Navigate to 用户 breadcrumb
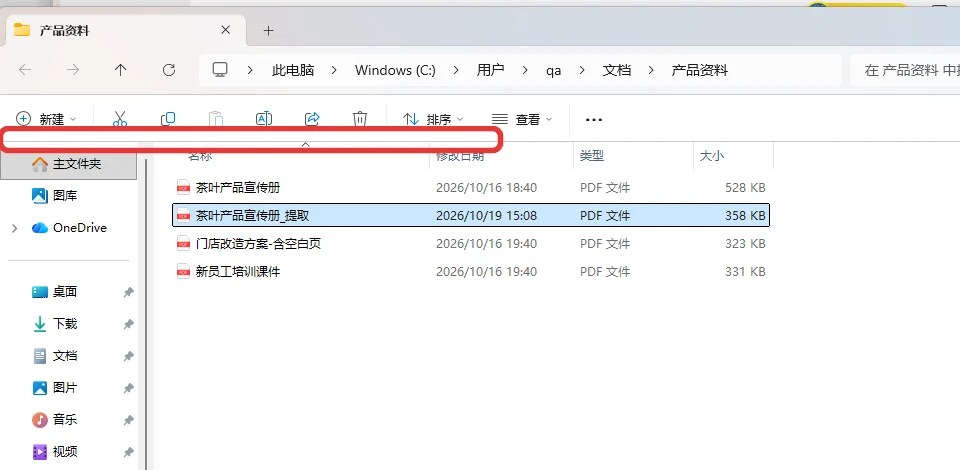 click(x=490, y=70)
